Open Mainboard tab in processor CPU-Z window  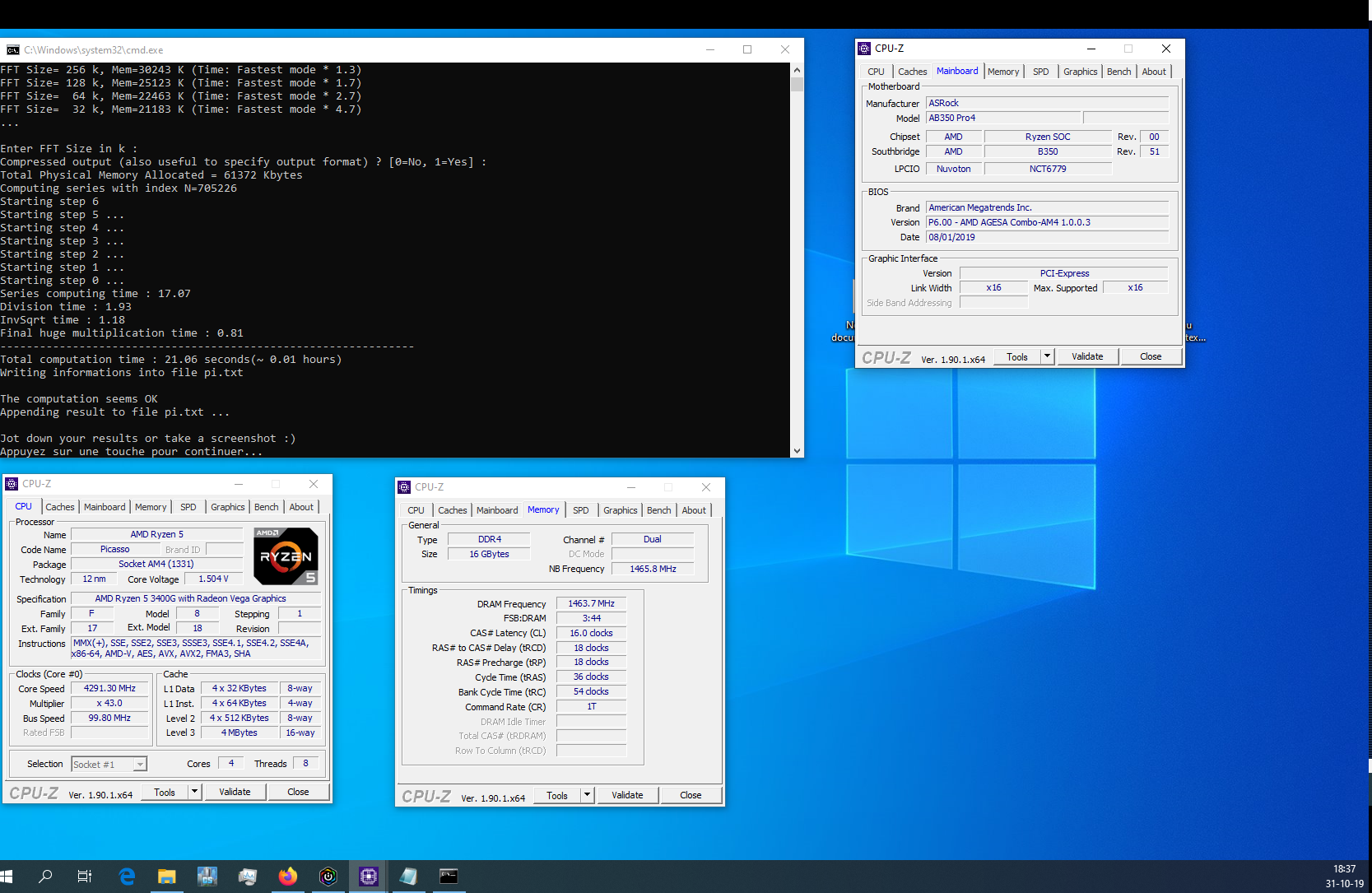105,507
